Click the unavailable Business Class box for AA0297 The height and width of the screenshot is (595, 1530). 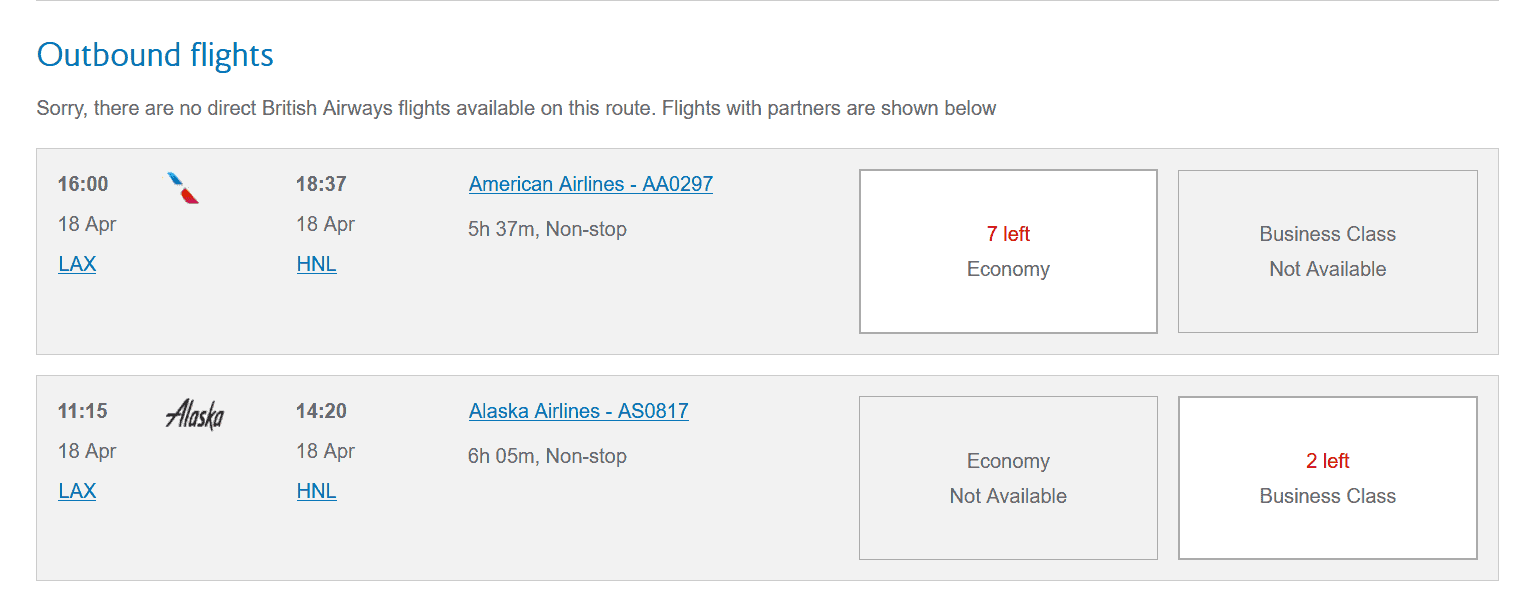click(x=1327, y=251)
